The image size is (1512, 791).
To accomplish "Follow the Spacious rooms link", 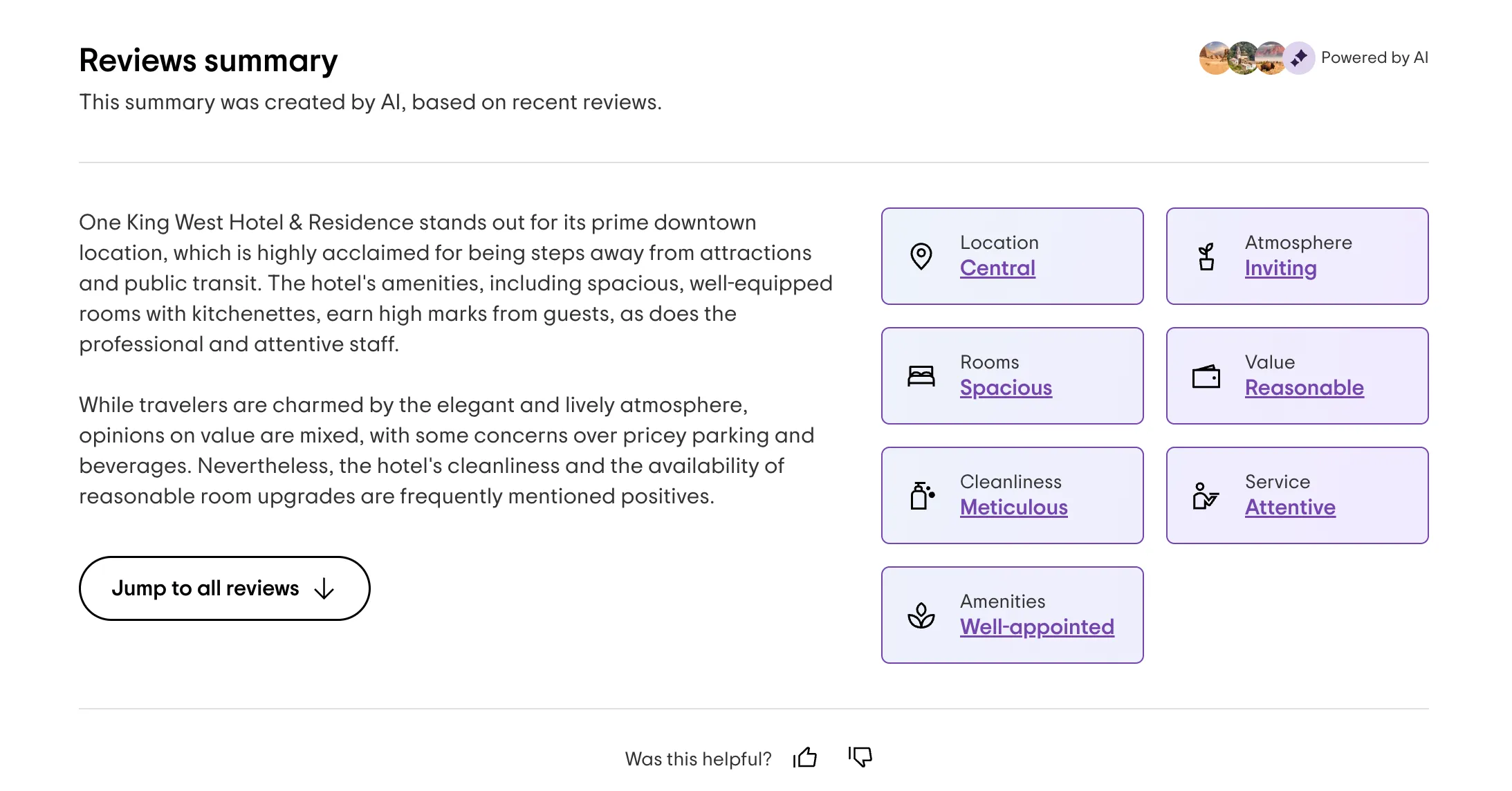I will [1006, 388].
